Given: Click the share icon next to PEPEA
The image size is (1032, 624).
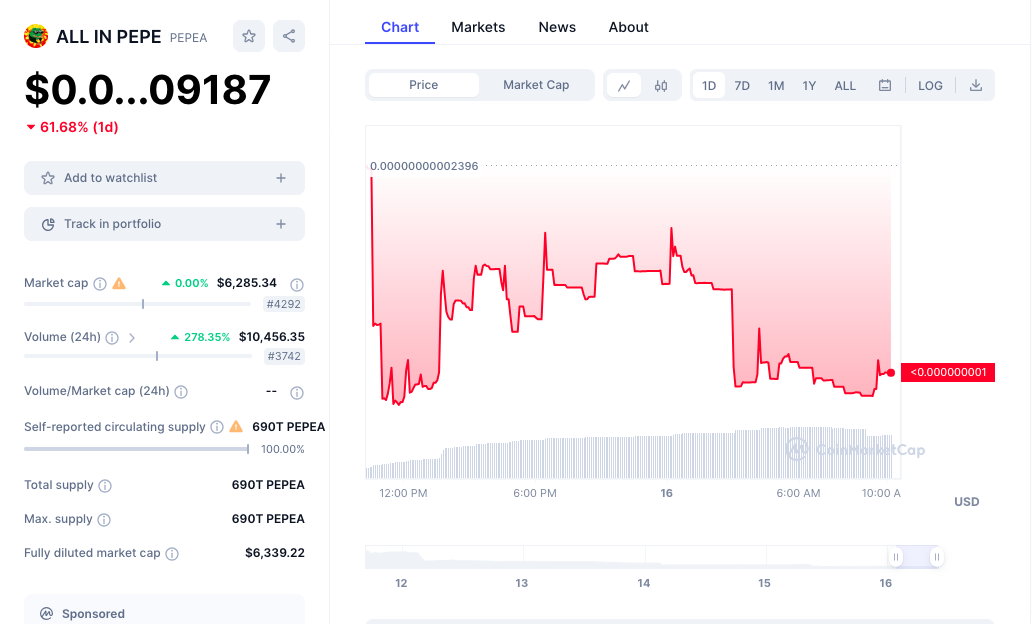Looking at the screenshot, I should pyautogui.click(x=289, y=36).
